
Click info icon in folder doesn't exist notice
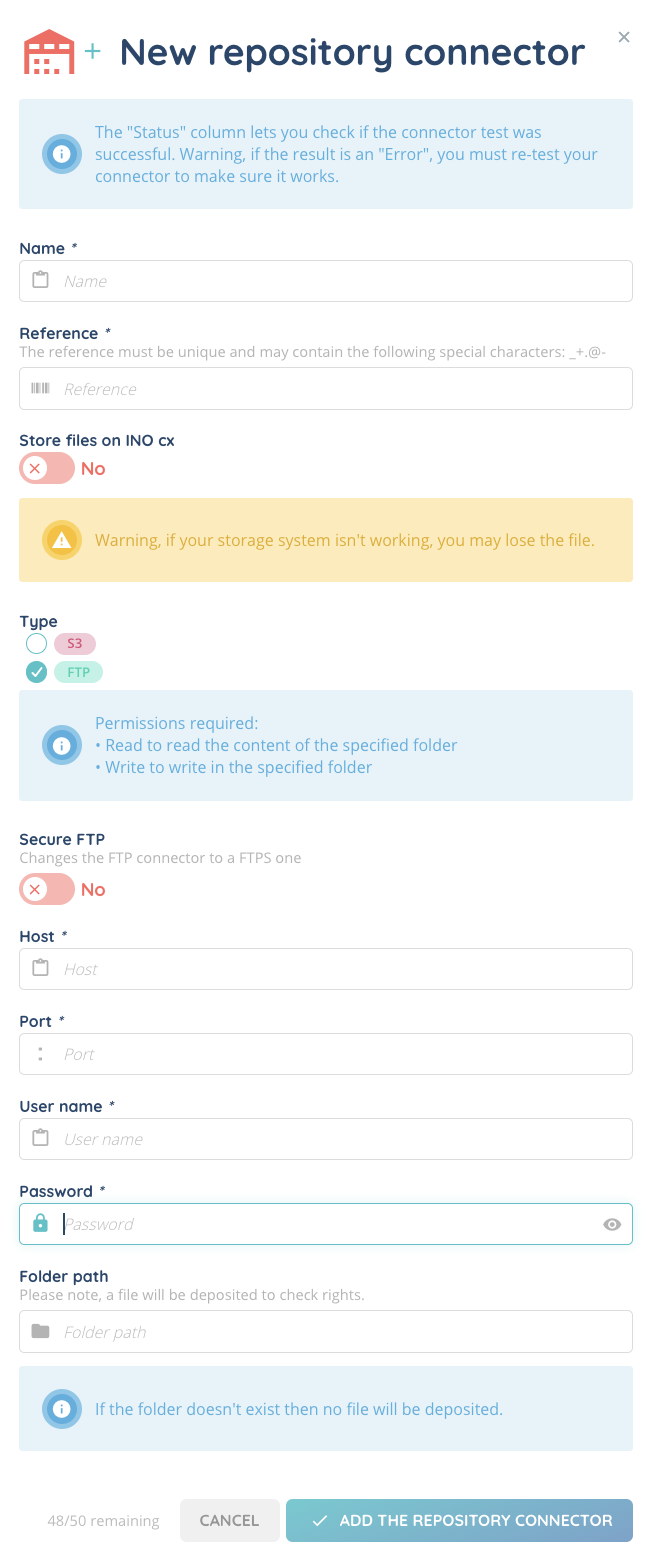pos(62,1408)
